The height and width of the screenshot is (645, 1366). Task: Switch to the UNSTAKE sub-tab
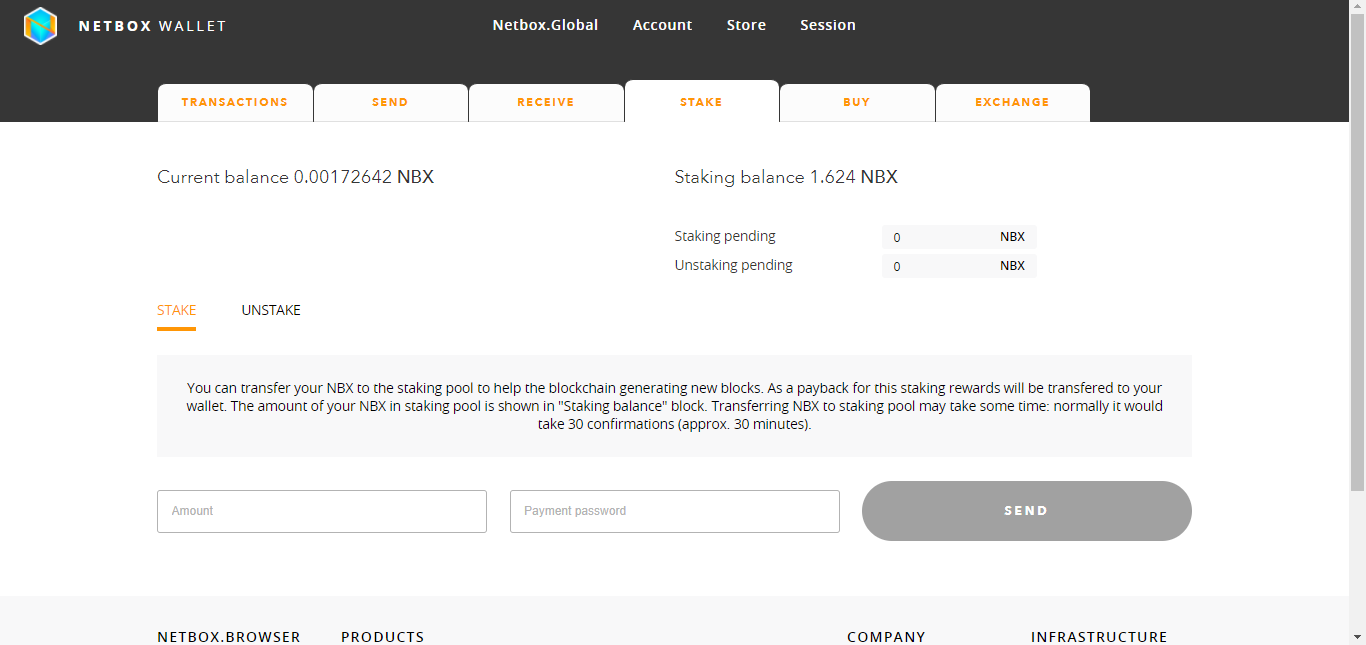coord(271,310)
